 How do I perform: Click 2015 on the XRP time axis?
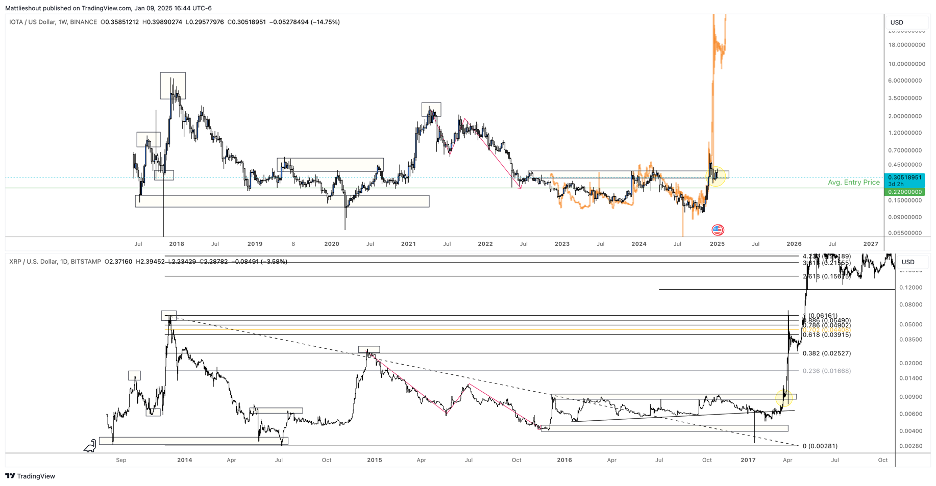[x=374, y=460]
